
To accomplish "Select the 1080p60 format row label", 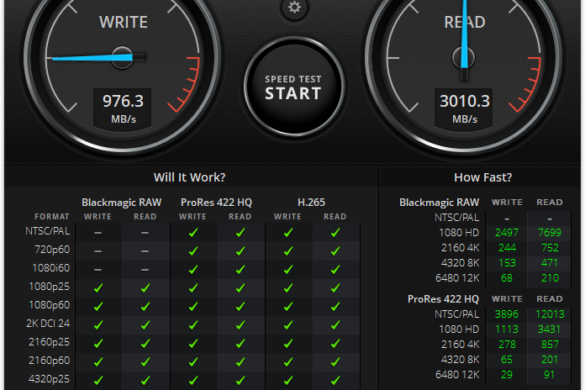I will tap(50, 305).
